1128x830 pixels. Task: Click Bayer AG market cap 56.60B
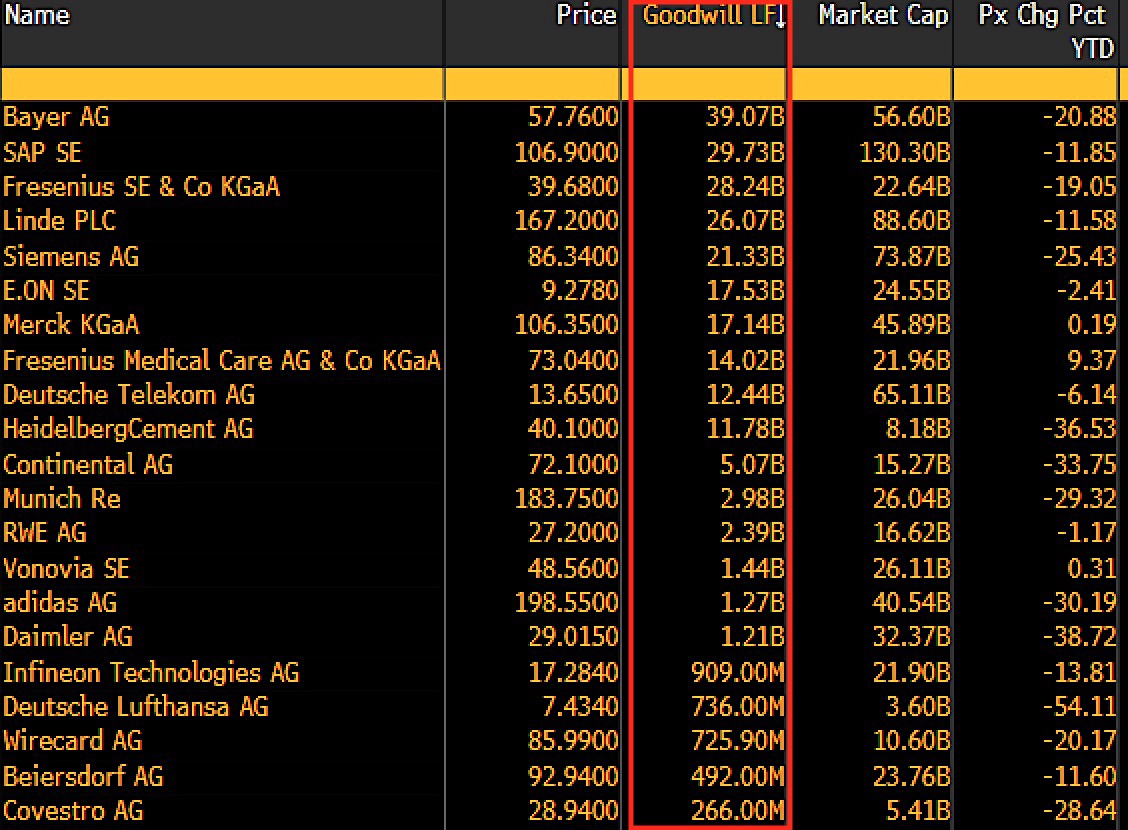(x=911, y=117)
